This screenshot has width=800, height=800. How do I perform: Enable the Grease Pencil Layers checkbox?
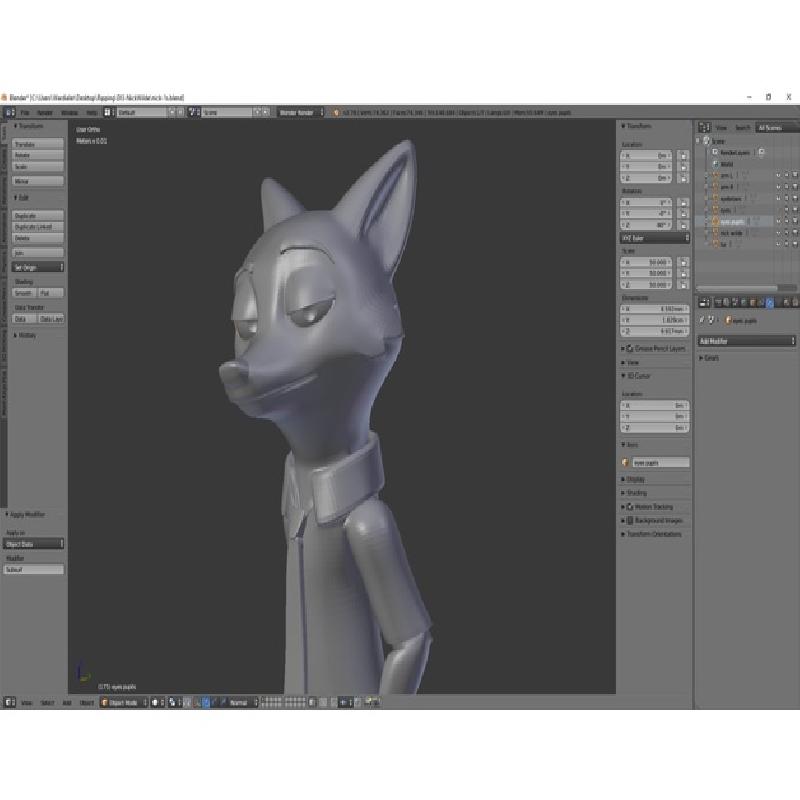pos(630,348)
